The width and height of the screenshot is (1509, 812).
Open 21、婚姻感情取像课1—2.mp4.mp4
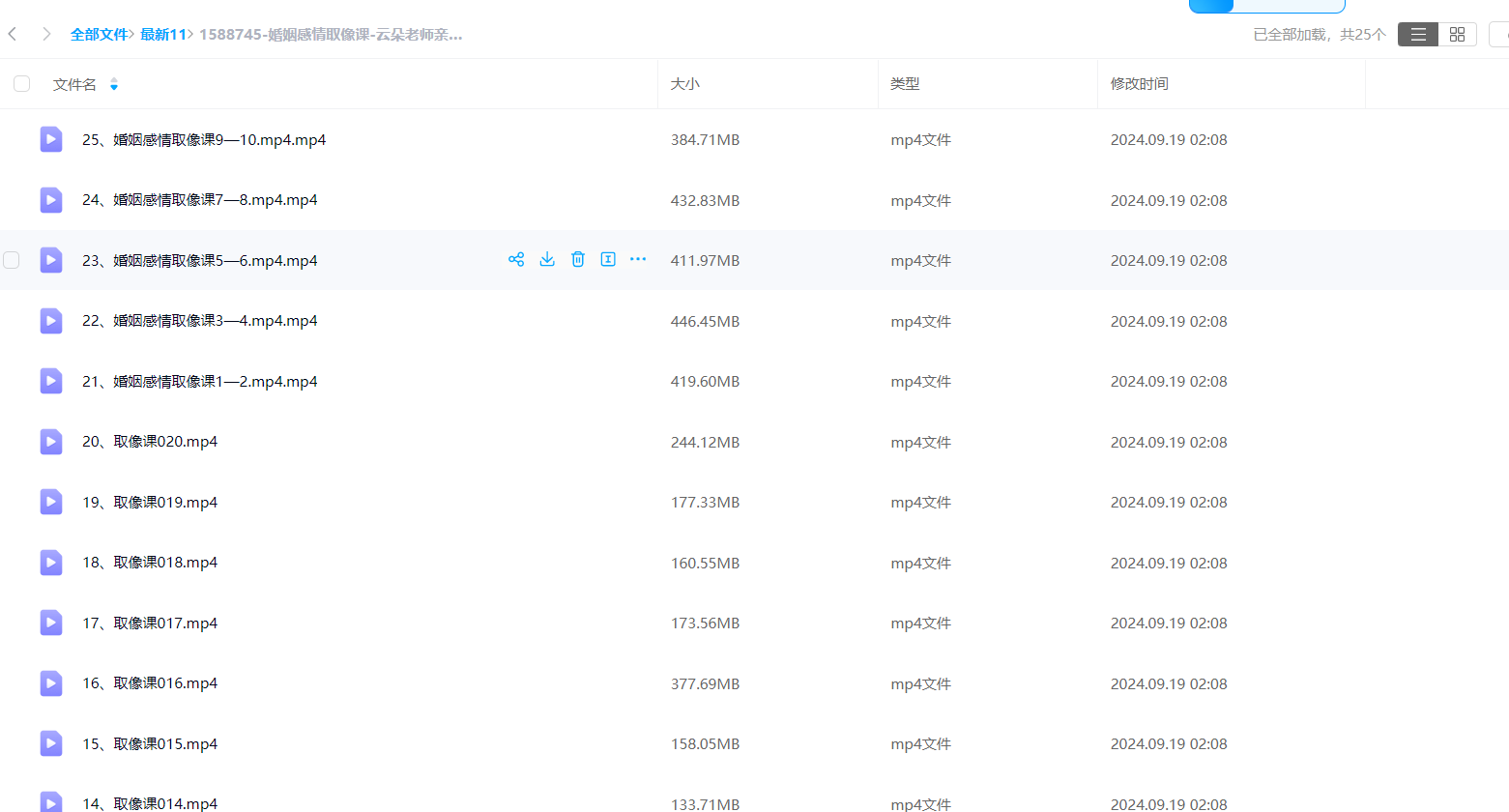(x=200, y=382)
